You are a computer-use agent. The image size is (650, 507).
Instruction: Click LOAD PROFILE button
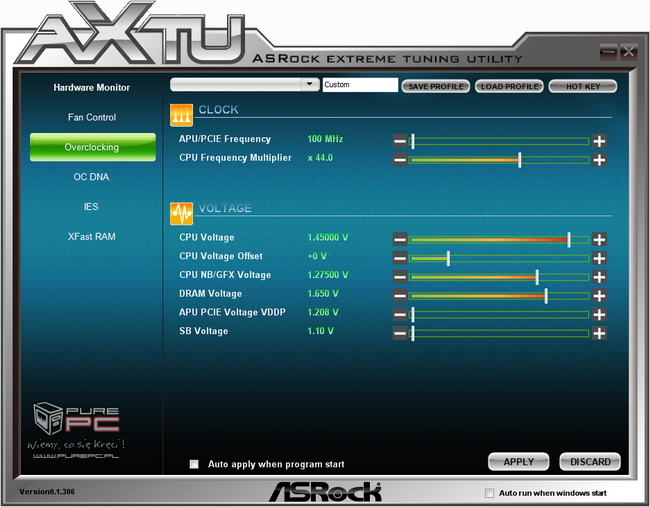coord(509,86)
